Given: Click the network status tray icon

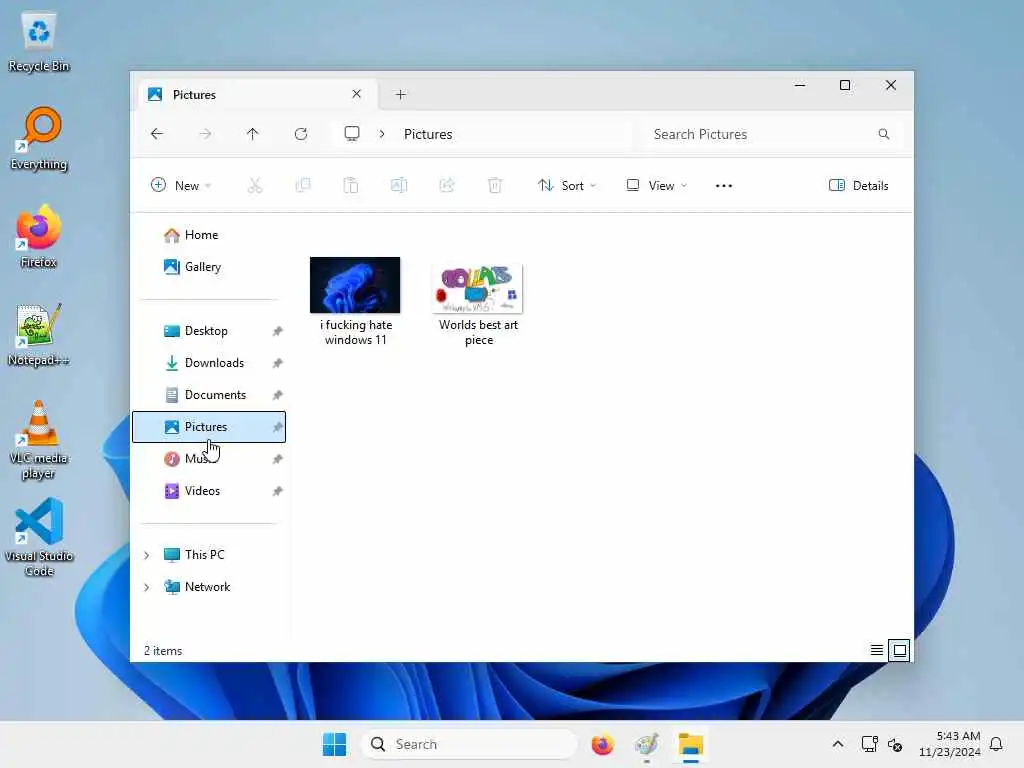Looking at the screenshot, I should [869, 744].
